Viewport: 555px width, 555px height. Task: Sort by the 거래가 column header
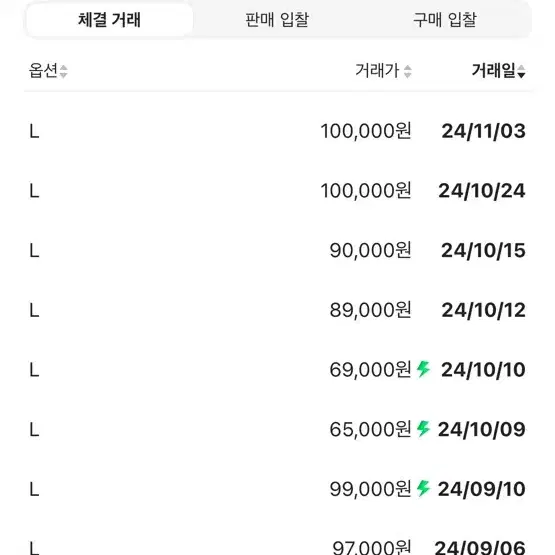377,70
